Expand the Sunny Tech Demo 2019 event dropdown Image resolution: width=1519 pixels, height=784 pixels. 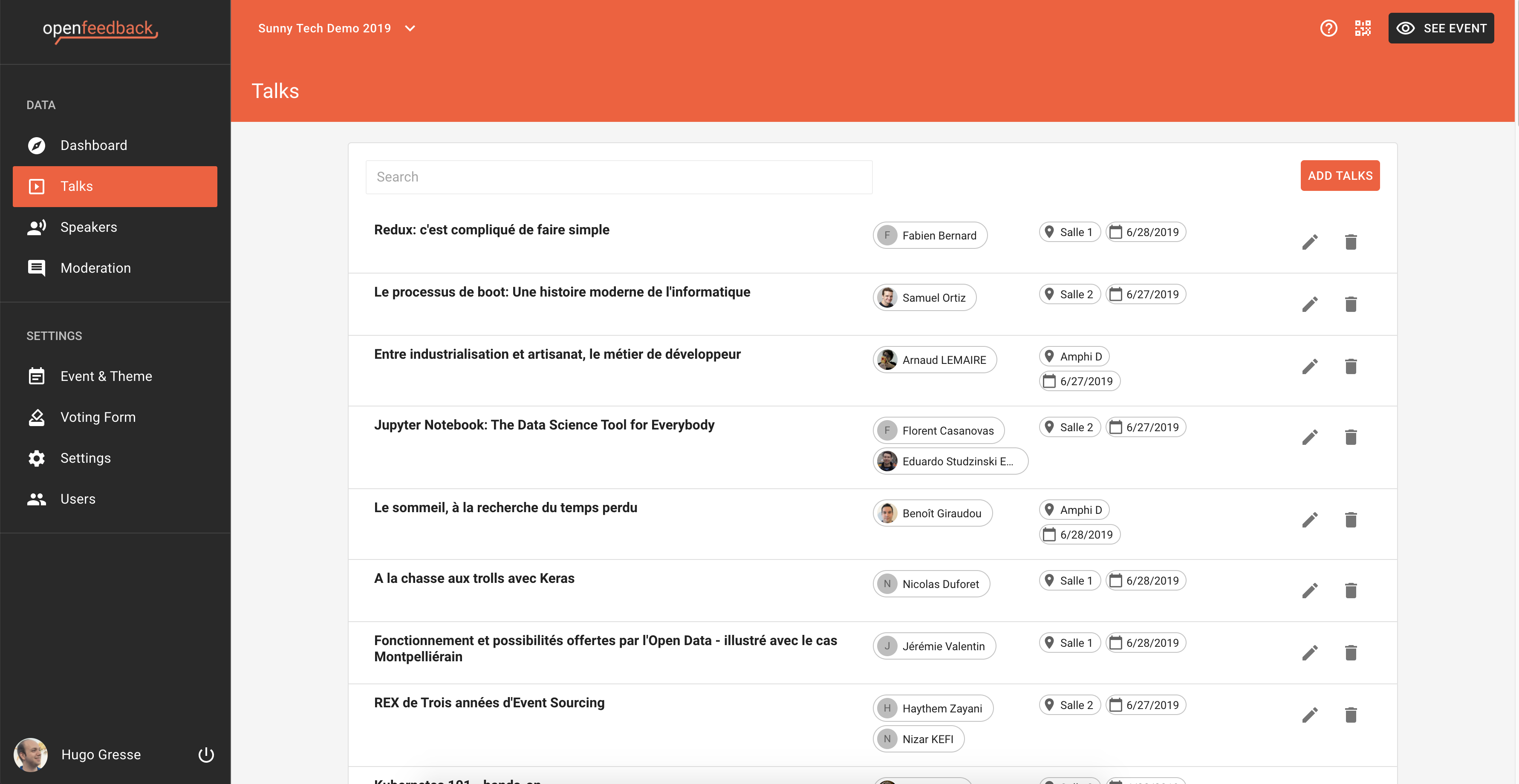tap(337, 28)
